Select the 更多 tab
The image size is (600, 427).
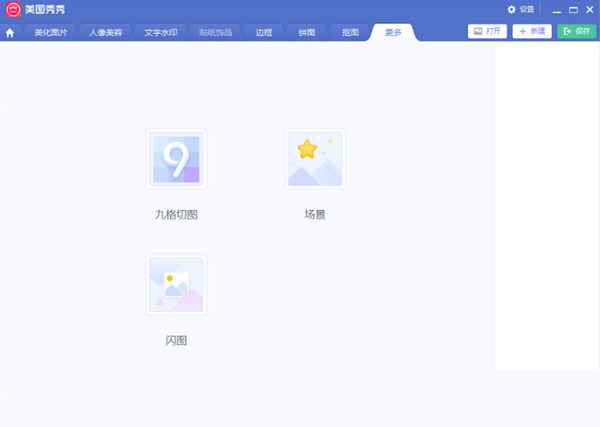pos(393,32)
